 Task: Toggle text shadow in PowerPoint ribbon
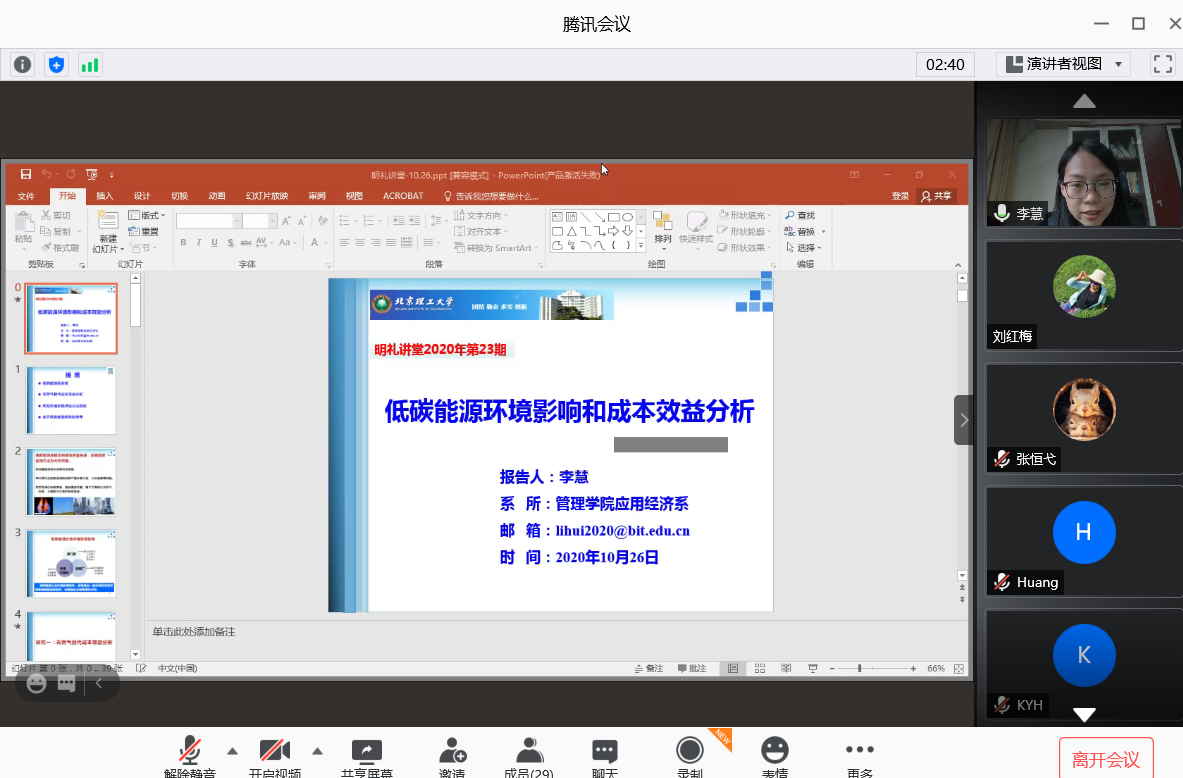coord(230,242)
